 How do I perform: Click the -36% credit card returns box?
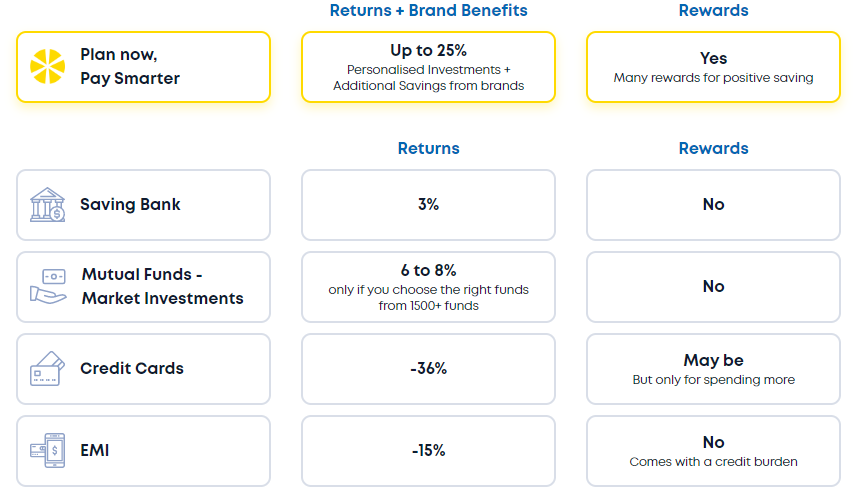tap(428, 369)
